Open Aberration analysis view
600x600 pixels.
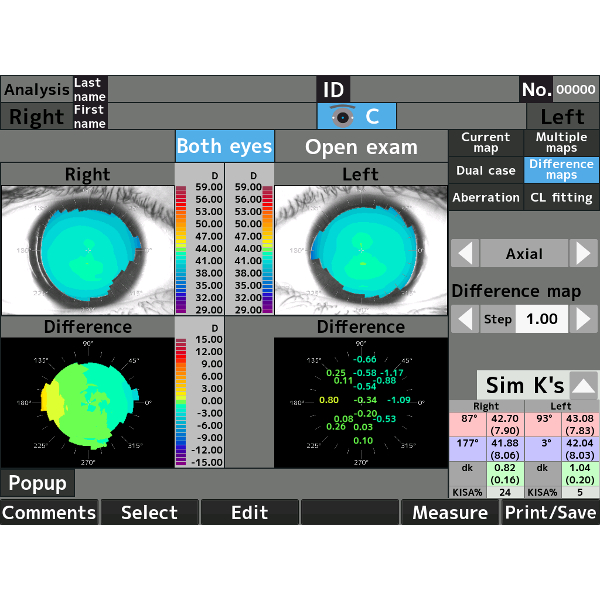(485, 197)
